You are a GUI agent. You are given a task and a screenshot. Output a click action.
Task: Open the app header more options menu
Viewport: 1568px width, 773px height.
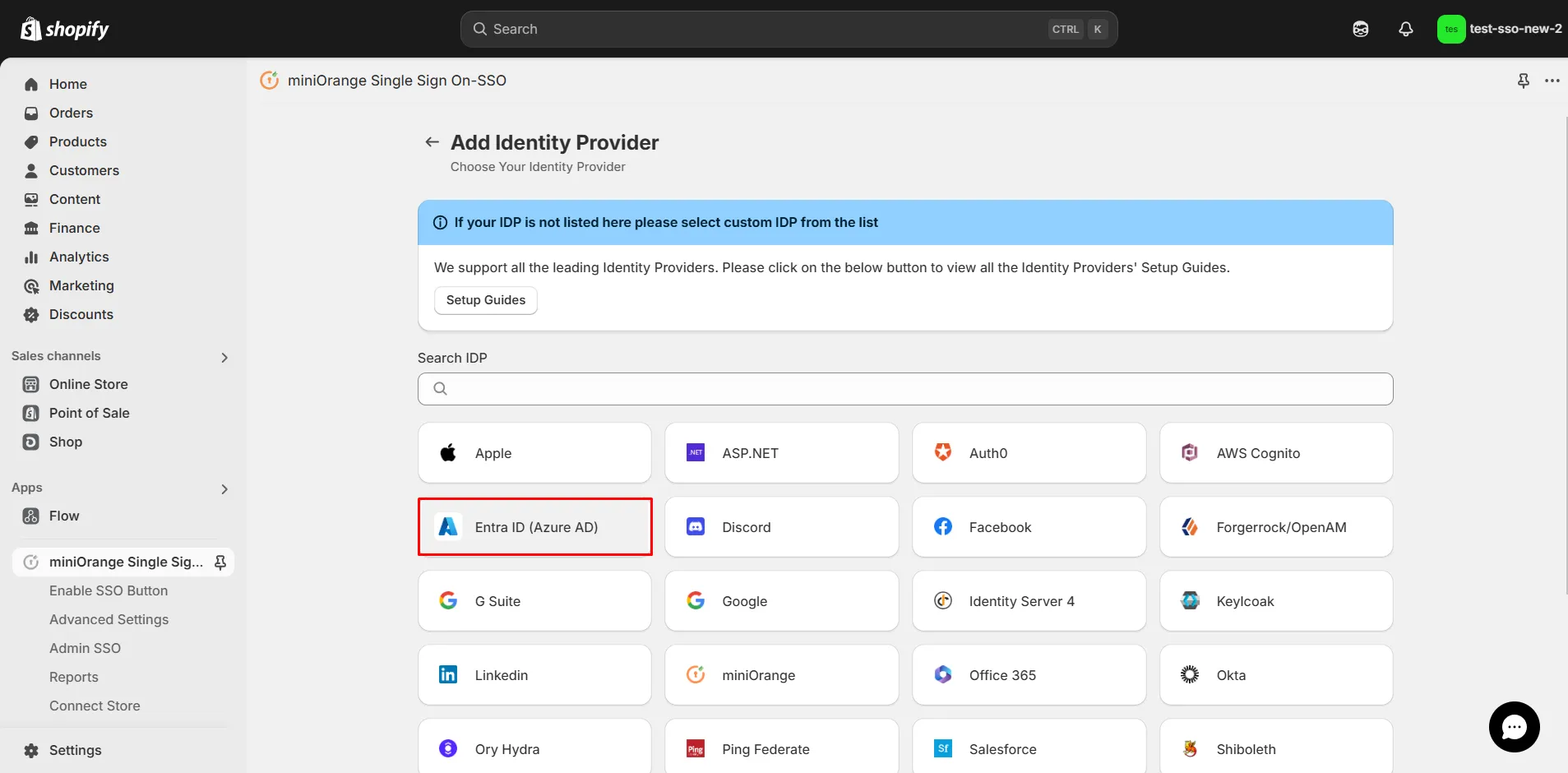pyautogui.click(x=1552, y=81)
